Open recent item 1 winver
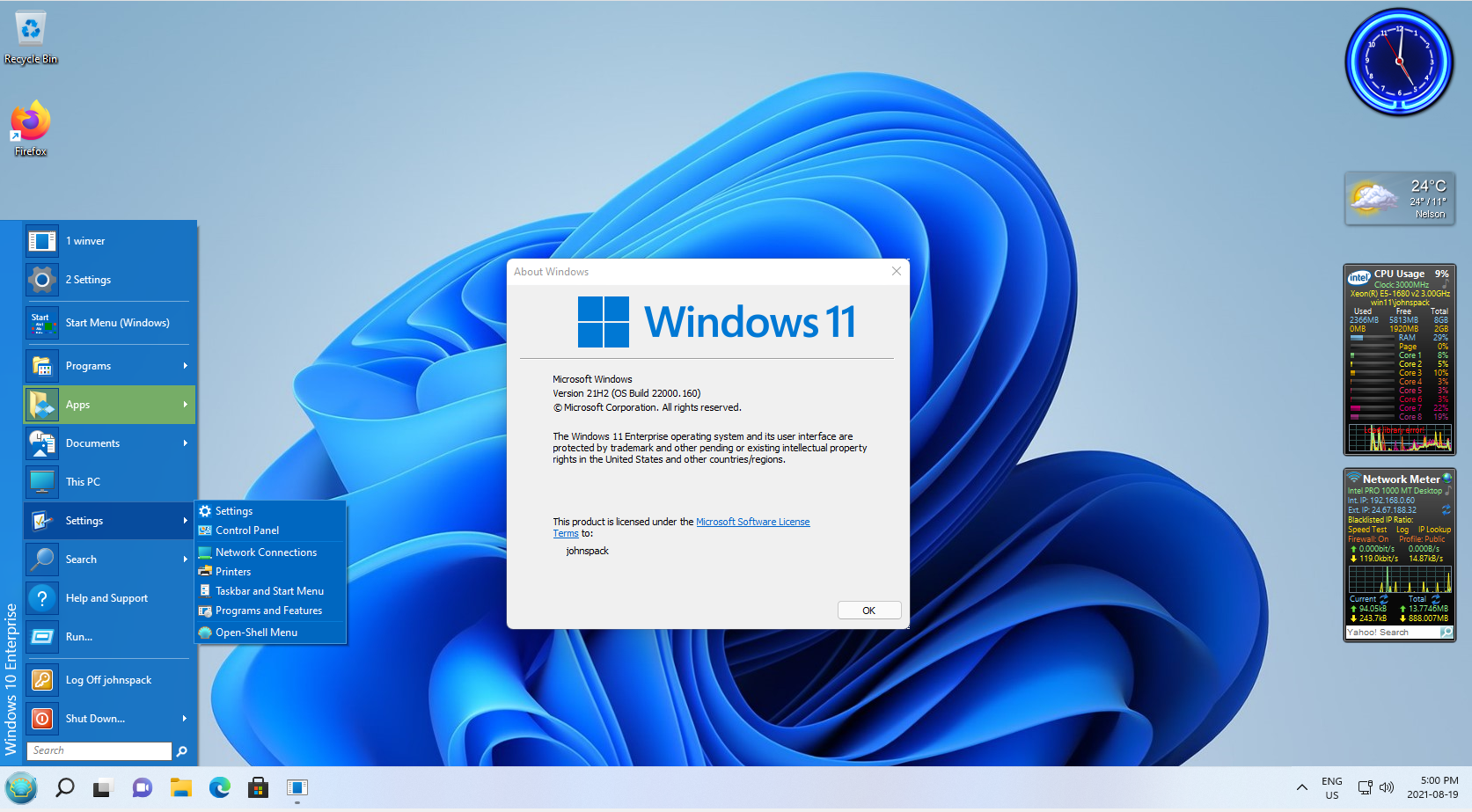Image resolution: width=1472 pixels, height=812 pixels. pyautogui.click(x=108, y=241)
